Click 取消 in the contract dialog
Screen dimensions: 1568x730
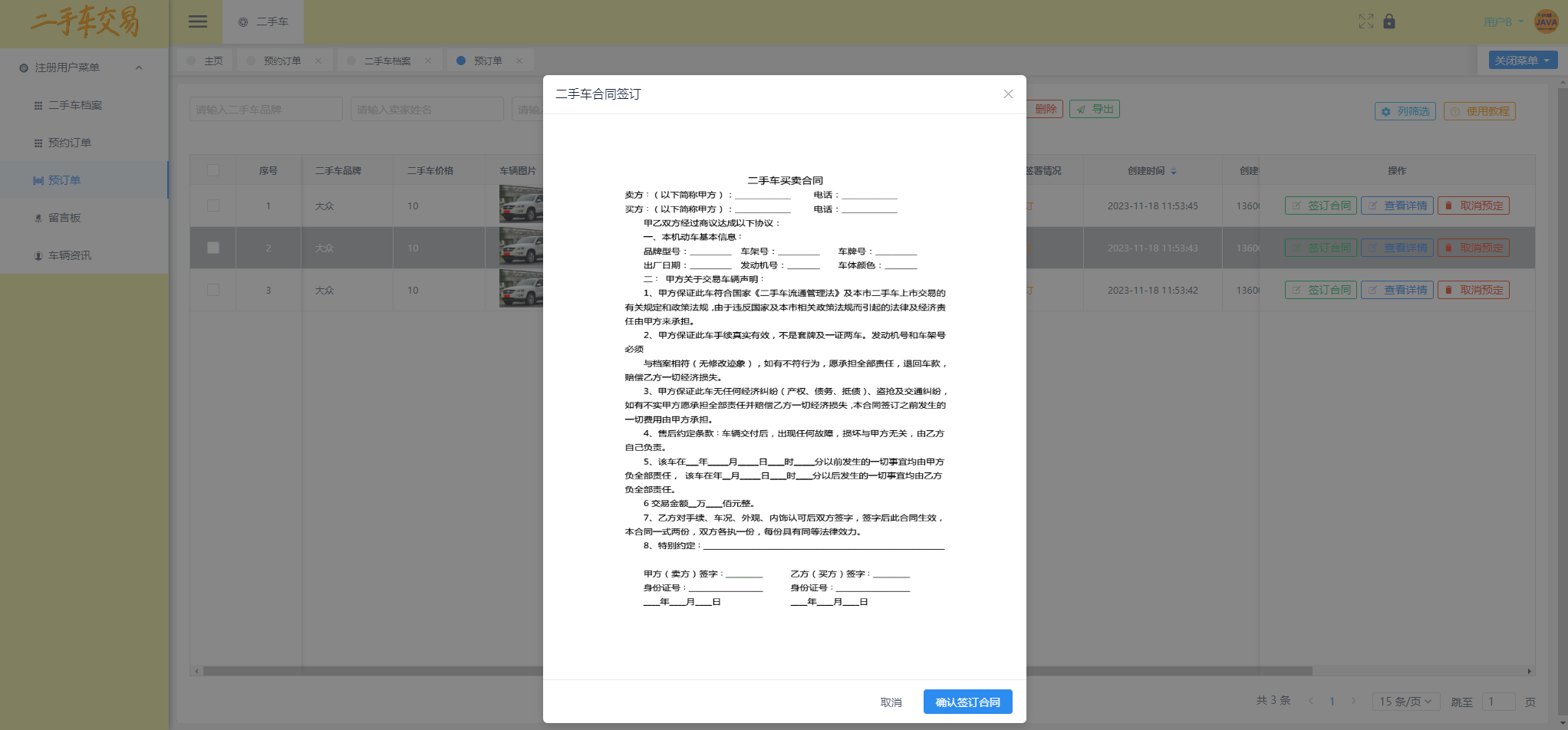click(x=891, y=702)
